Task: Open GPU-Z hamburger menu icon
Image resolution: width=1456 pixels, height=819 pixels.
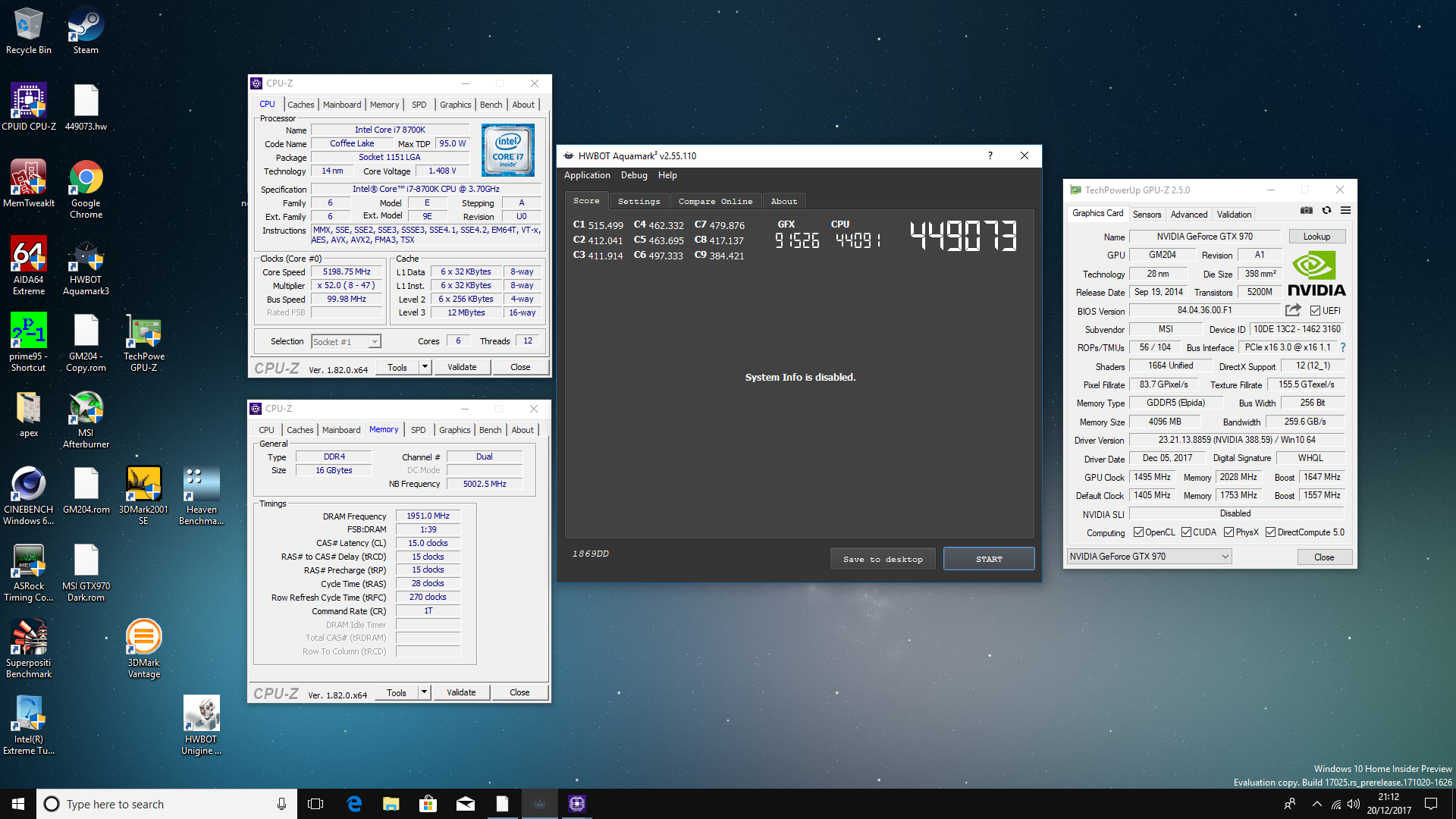Action: pos(1345,210)
